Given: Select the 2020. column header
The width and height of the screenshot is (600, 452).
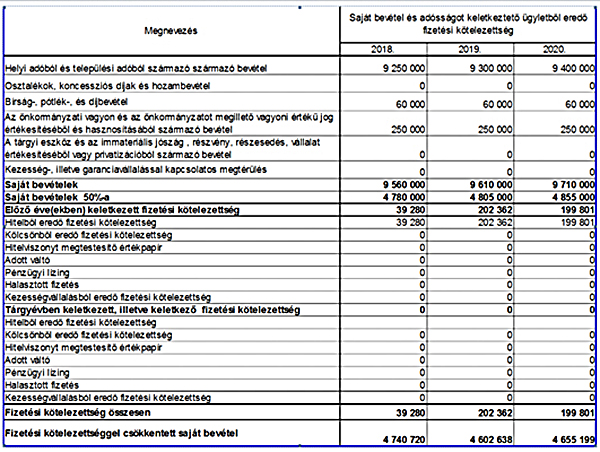Looking at the screenshot, I should point(556,48).
